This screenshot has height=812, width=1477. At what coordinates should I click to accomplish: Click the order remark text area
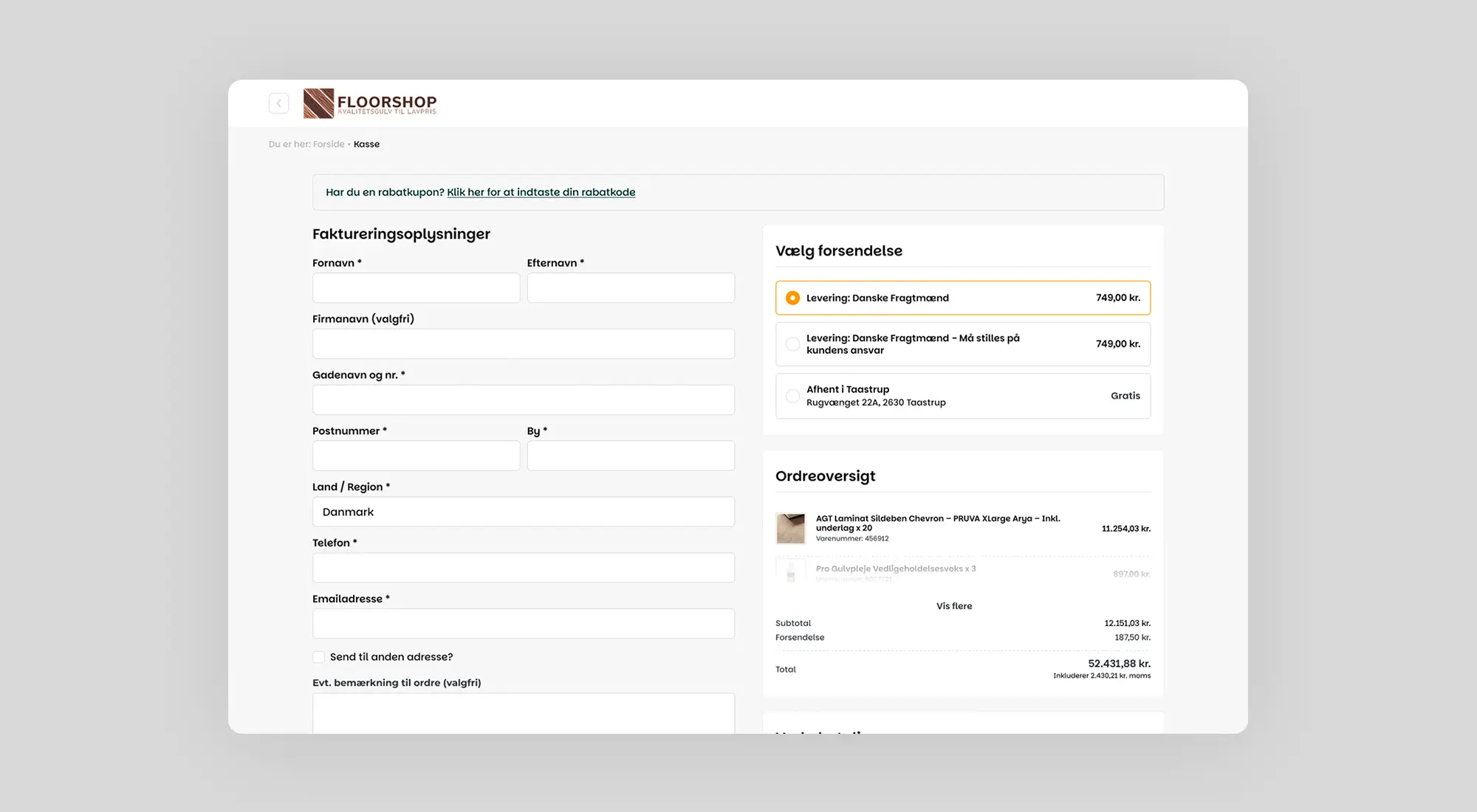click(523, 712)
